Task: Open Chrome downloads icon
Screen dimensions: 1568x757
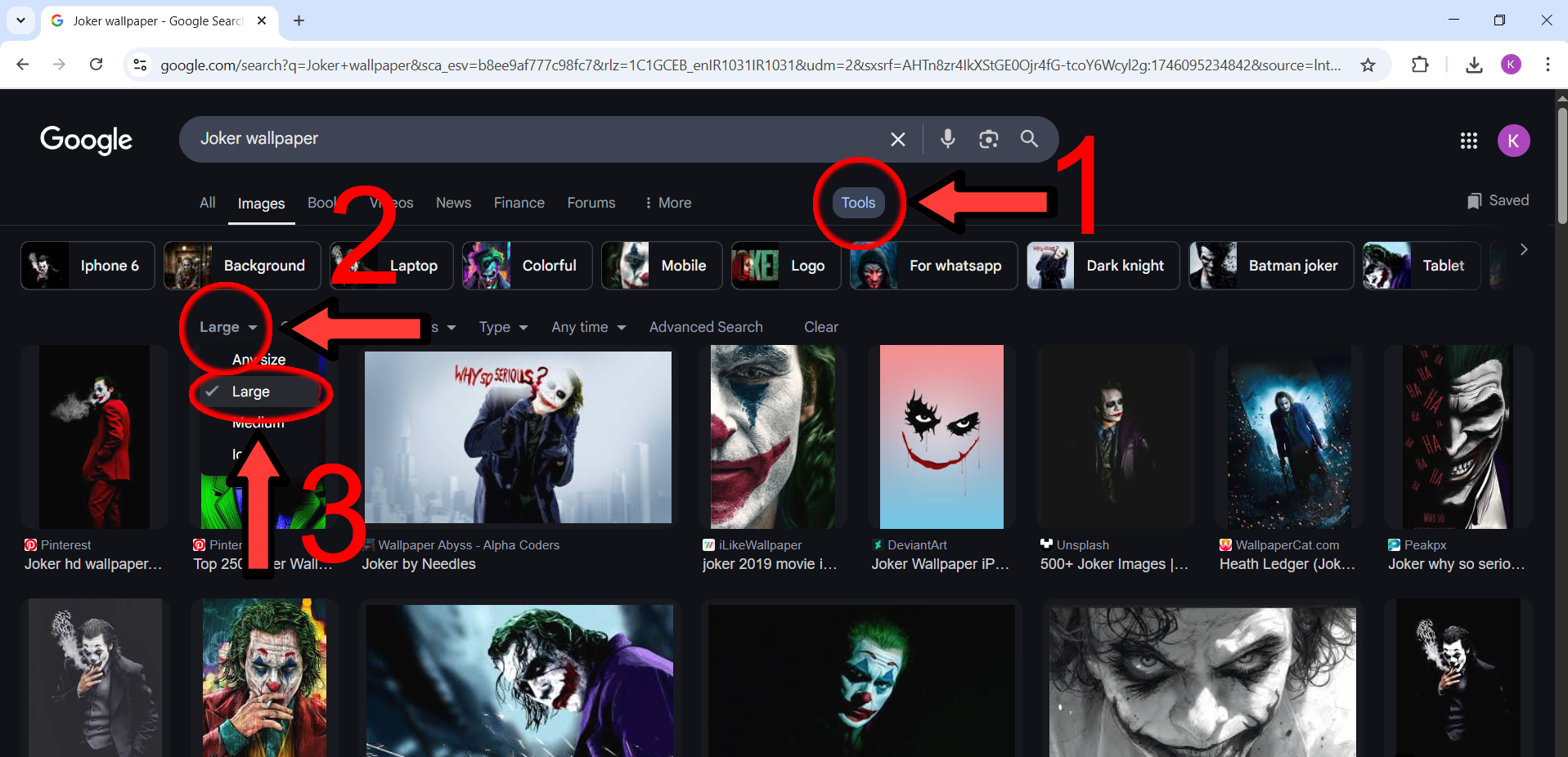Action: point(1474,65)
